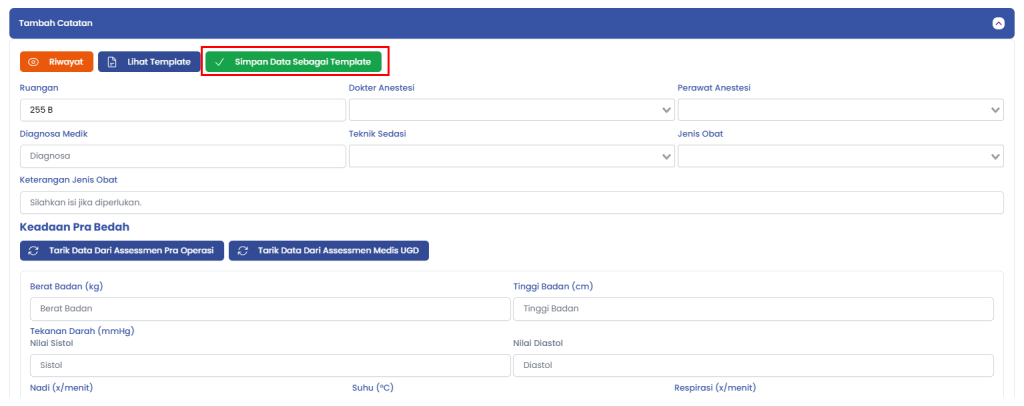Click the Diastol blood pressure field
Viewport: 1024px width, 406px height.
[x=753, y=366]
